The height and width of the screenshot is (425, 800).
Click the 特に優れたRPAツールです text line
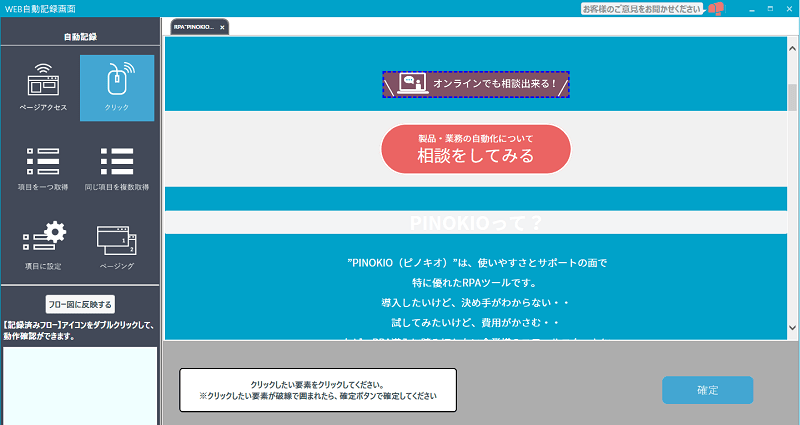click(474, 283)
